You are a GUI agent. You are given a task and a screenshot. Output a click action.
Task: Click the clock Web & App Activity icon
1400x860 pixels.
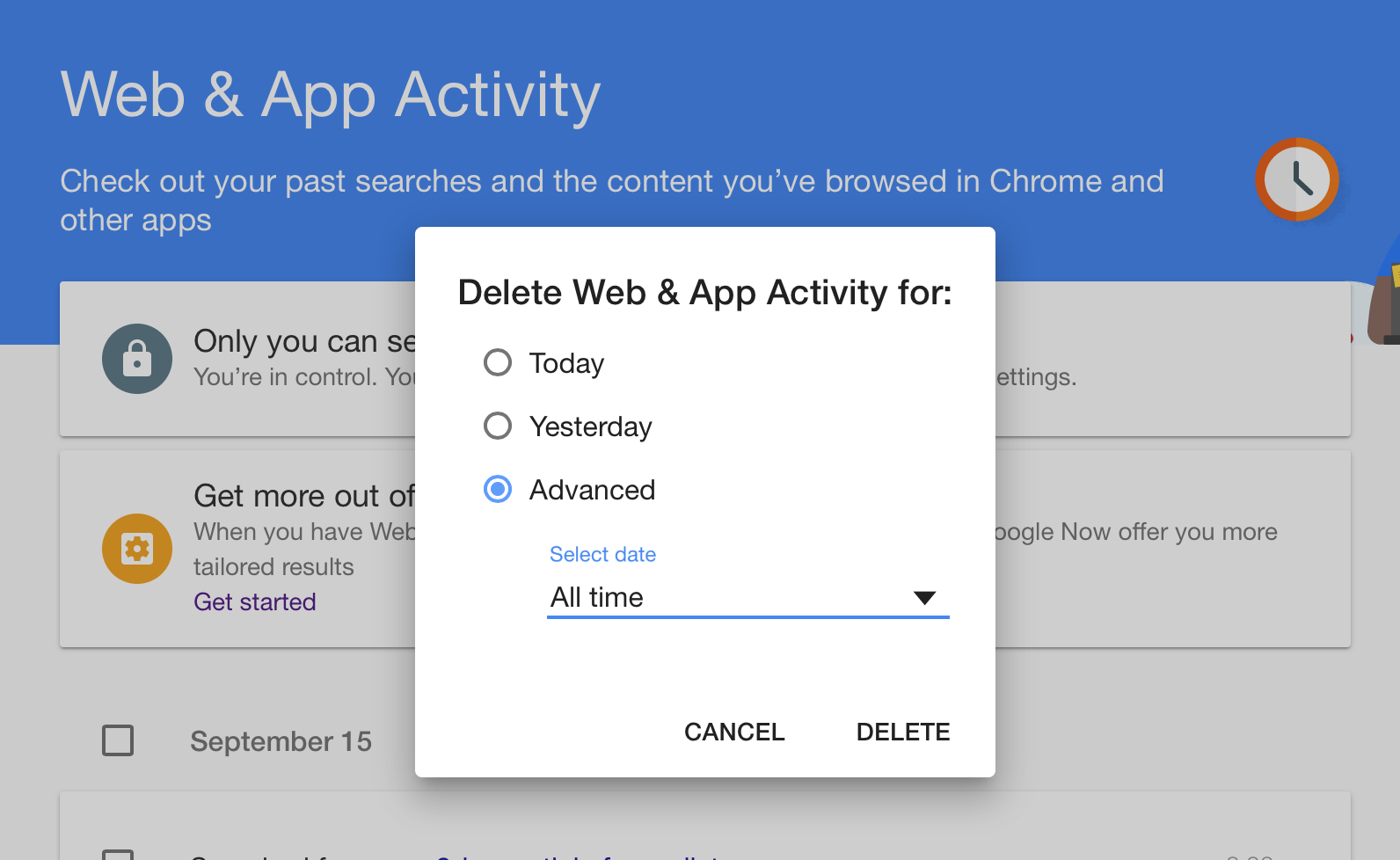click(x=1296, y=179)
